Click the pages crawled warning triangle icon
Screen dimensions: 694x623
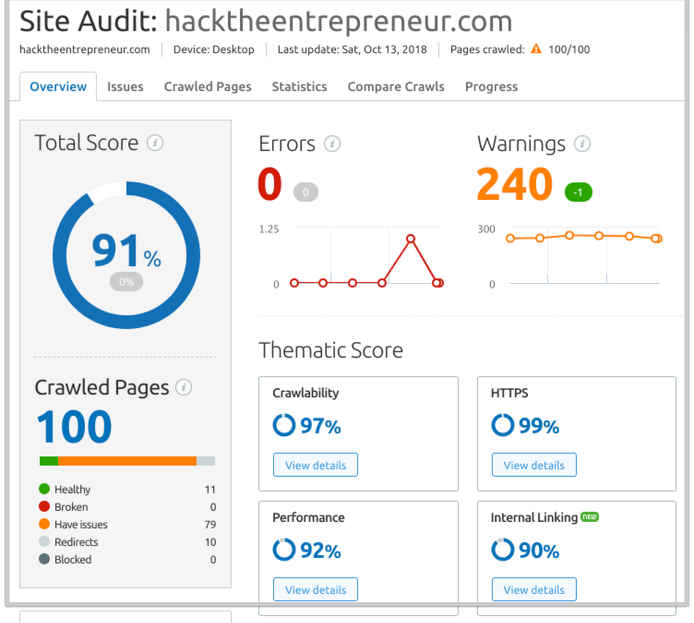tap(536, 49)
